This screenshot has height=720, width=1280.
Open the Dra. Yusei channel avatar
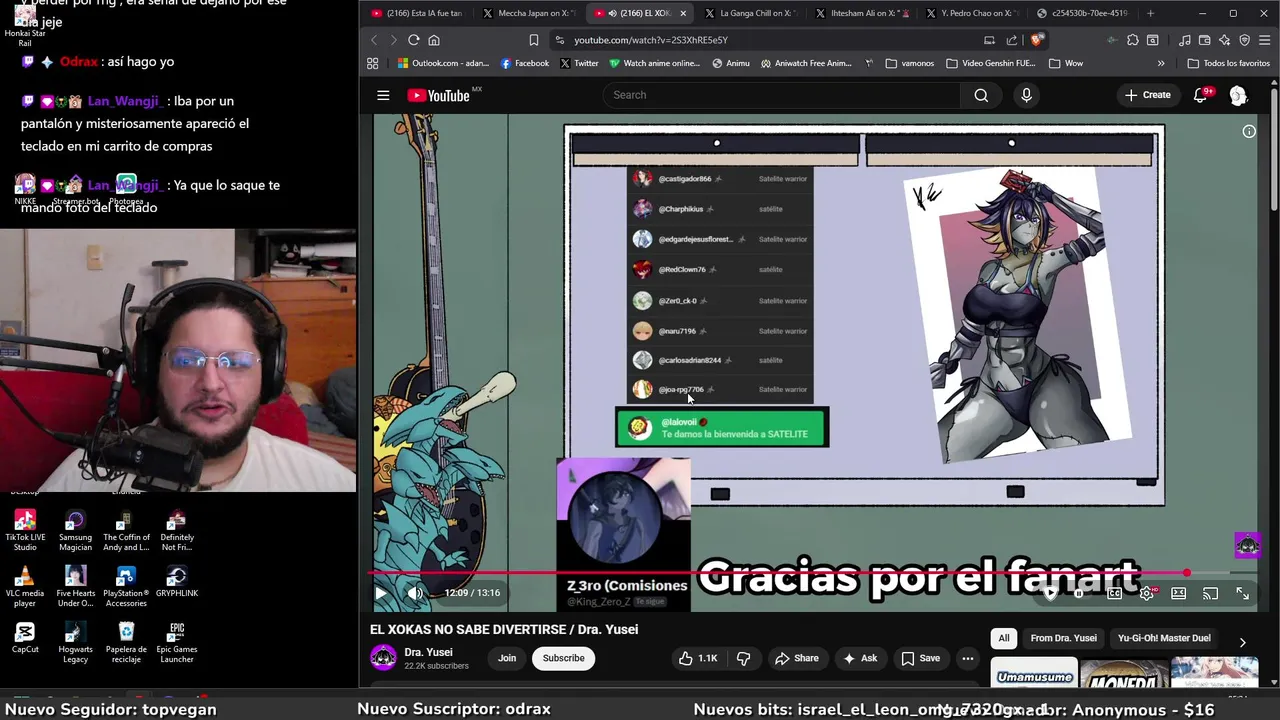click(x=383, y=657)
